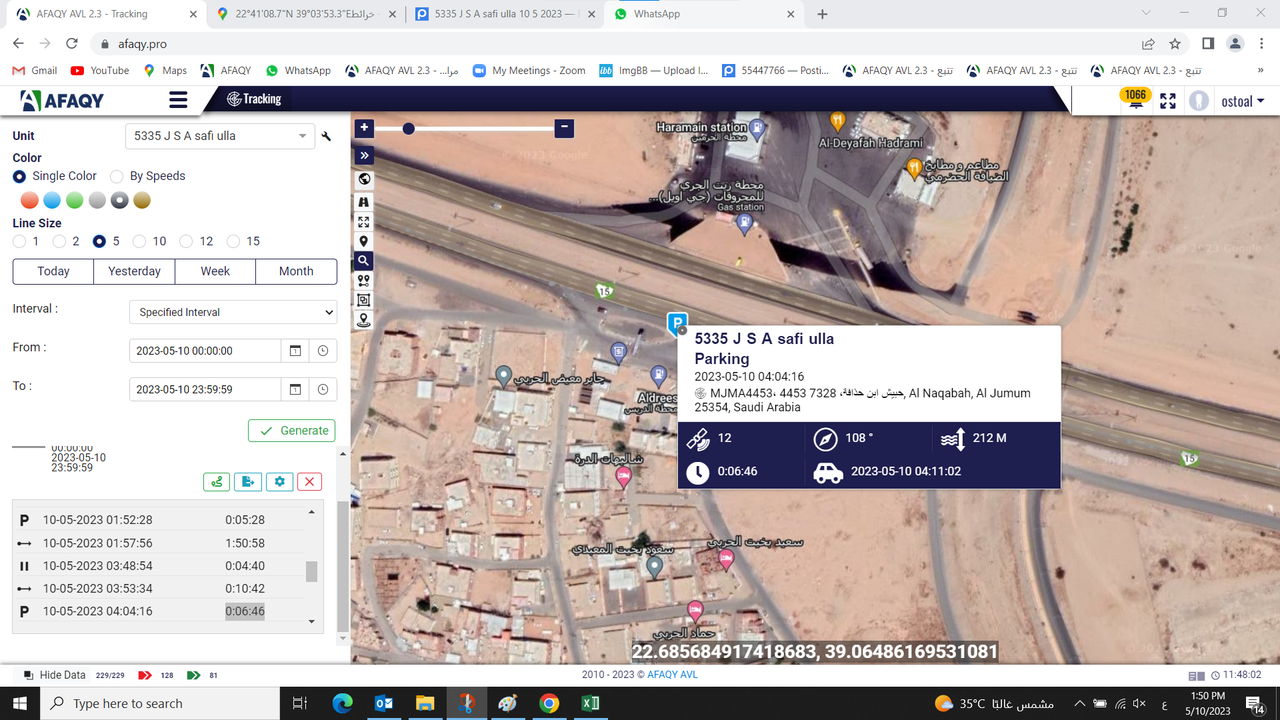Open the map layers globe icon

(363, 178)
